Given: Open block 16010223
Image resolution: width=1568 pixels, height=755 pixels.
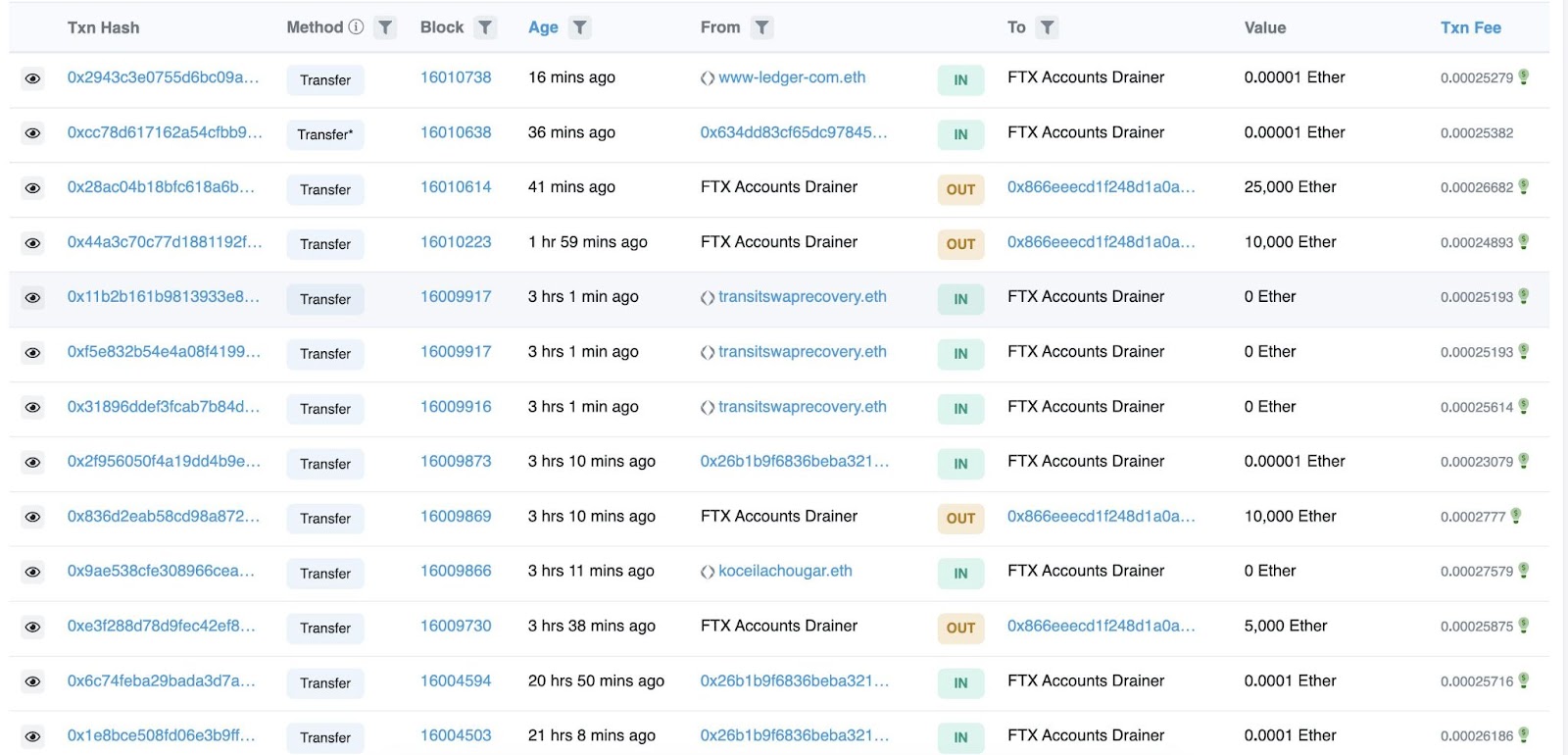Looking at the screenshot, I should pos(456,242).
